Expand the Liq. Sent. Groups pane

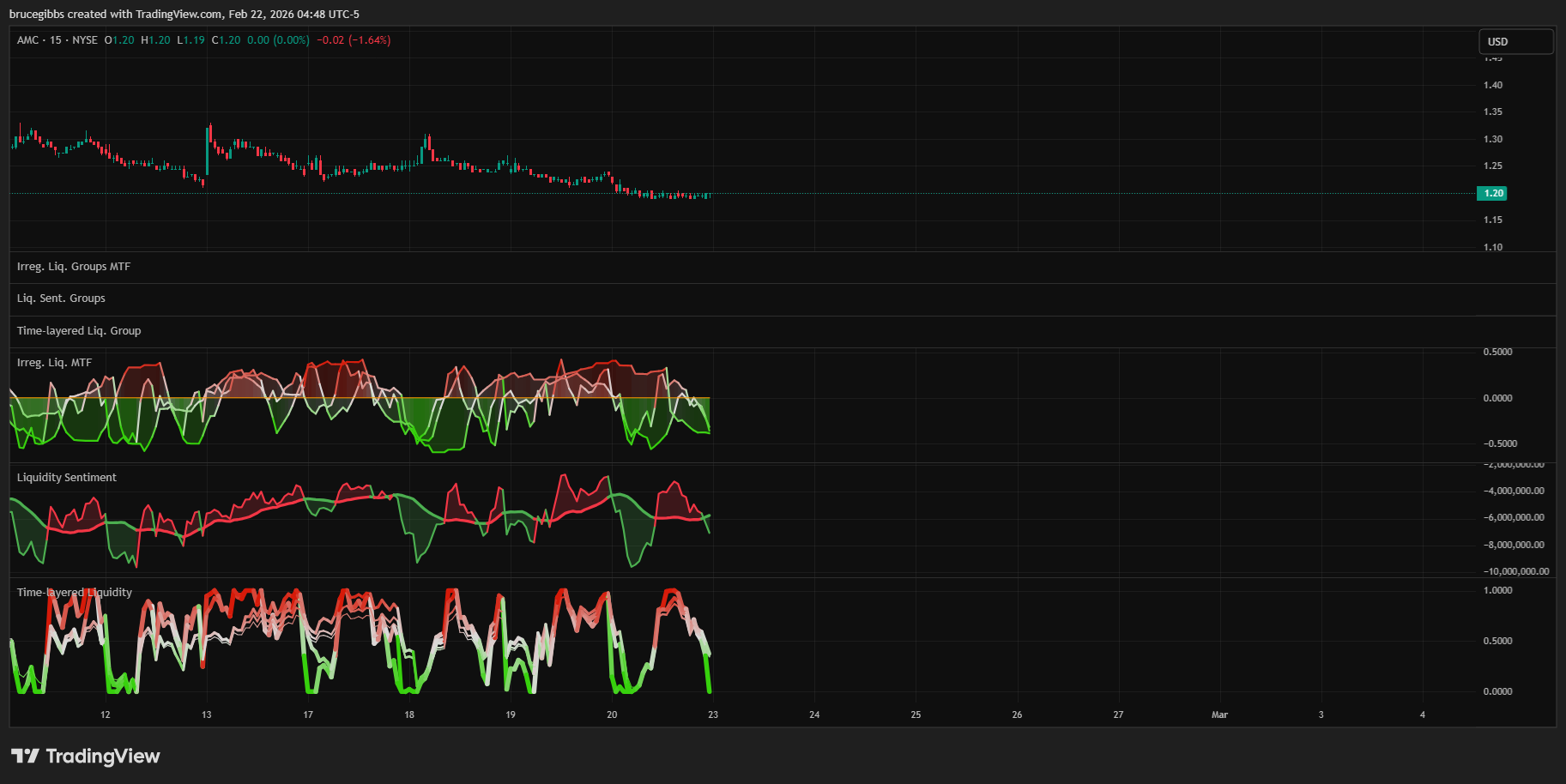[x=61, y=299]
